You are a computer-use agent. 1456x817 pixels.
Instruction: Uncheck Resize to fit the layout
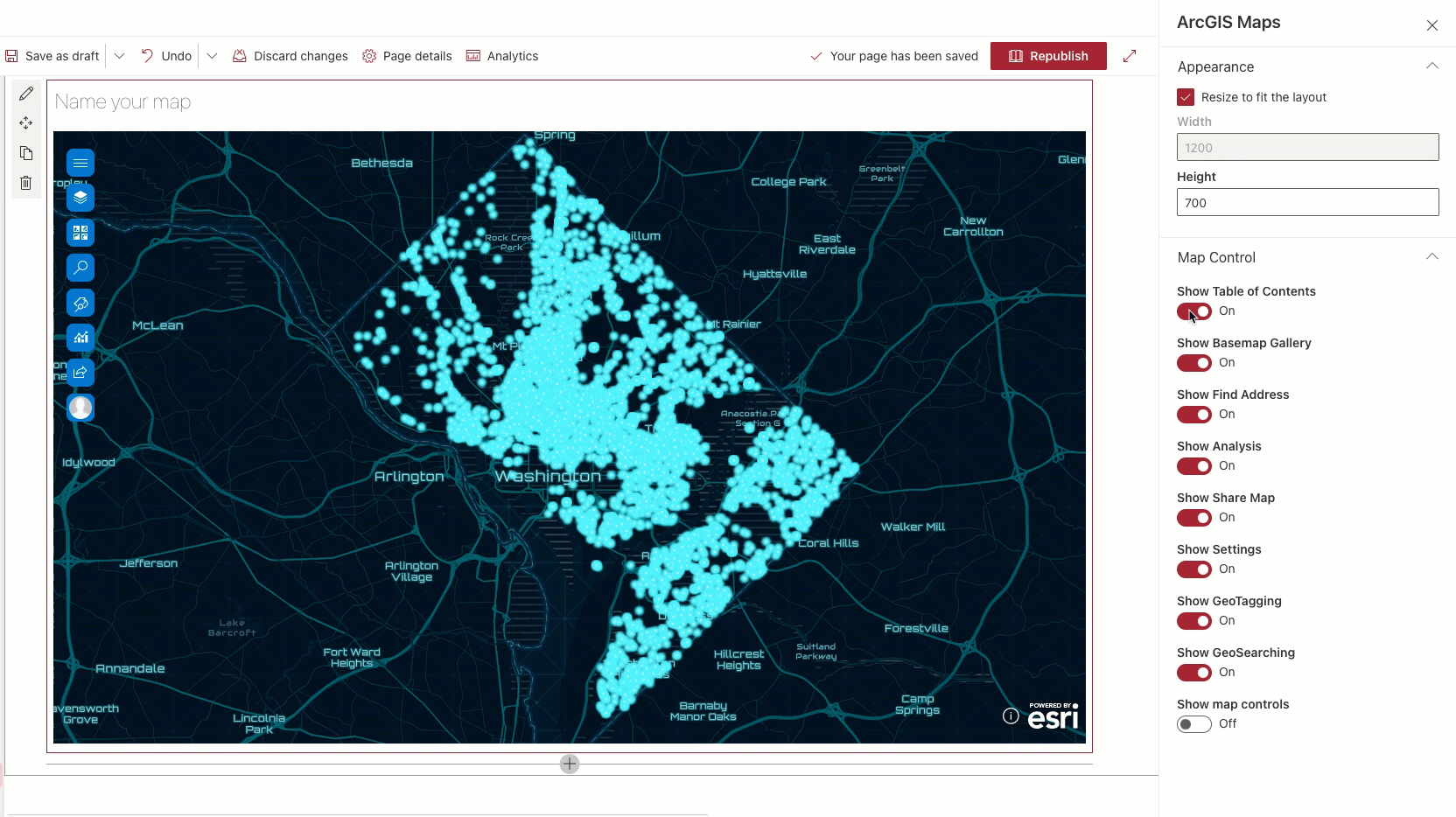(x=1186, y=97)
